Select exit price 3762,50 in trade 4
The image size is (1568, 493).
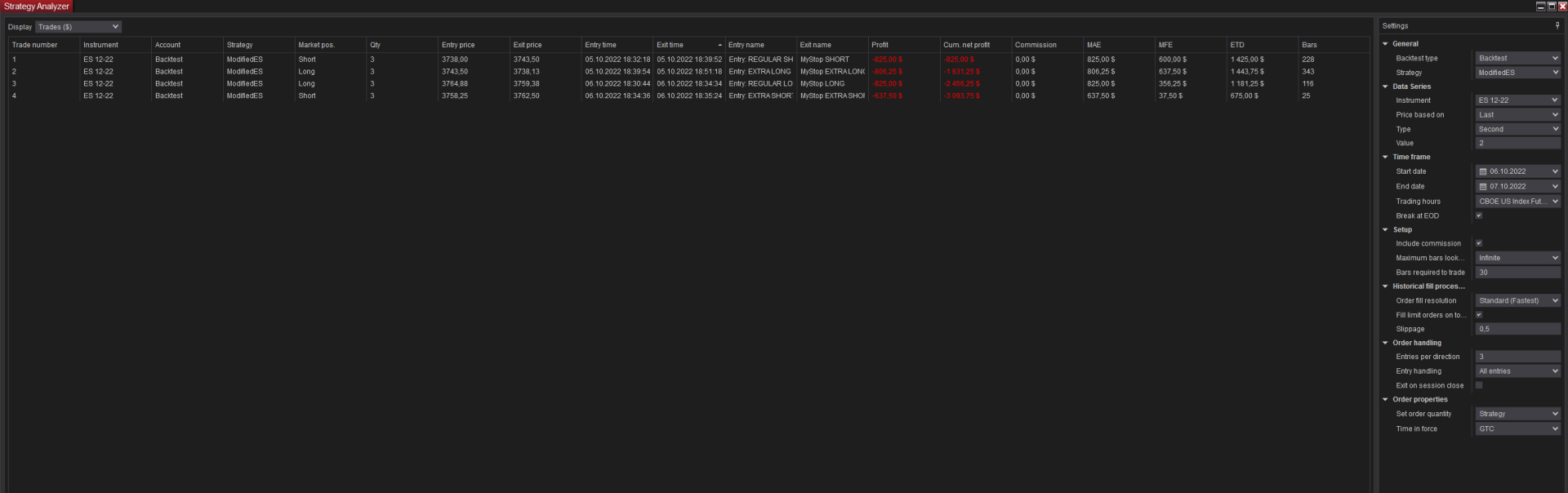tap(527, 95)
